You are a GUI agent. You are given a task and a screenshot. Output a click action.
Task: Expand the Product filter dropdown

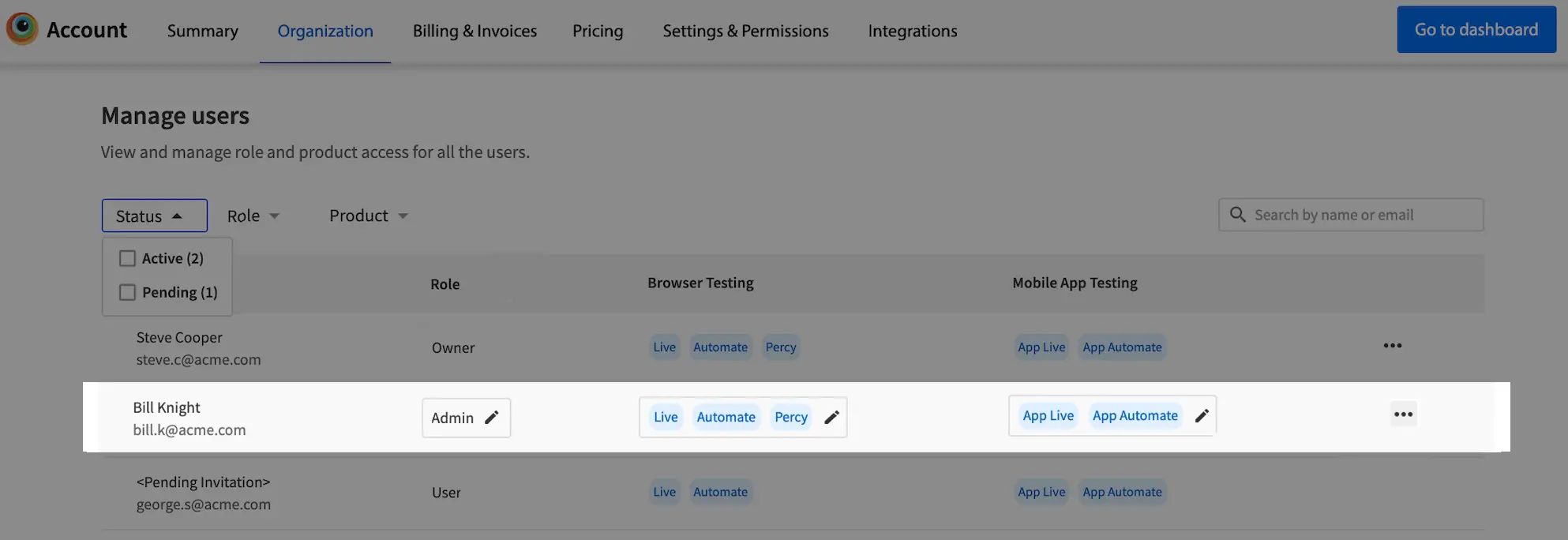(368, 216)
